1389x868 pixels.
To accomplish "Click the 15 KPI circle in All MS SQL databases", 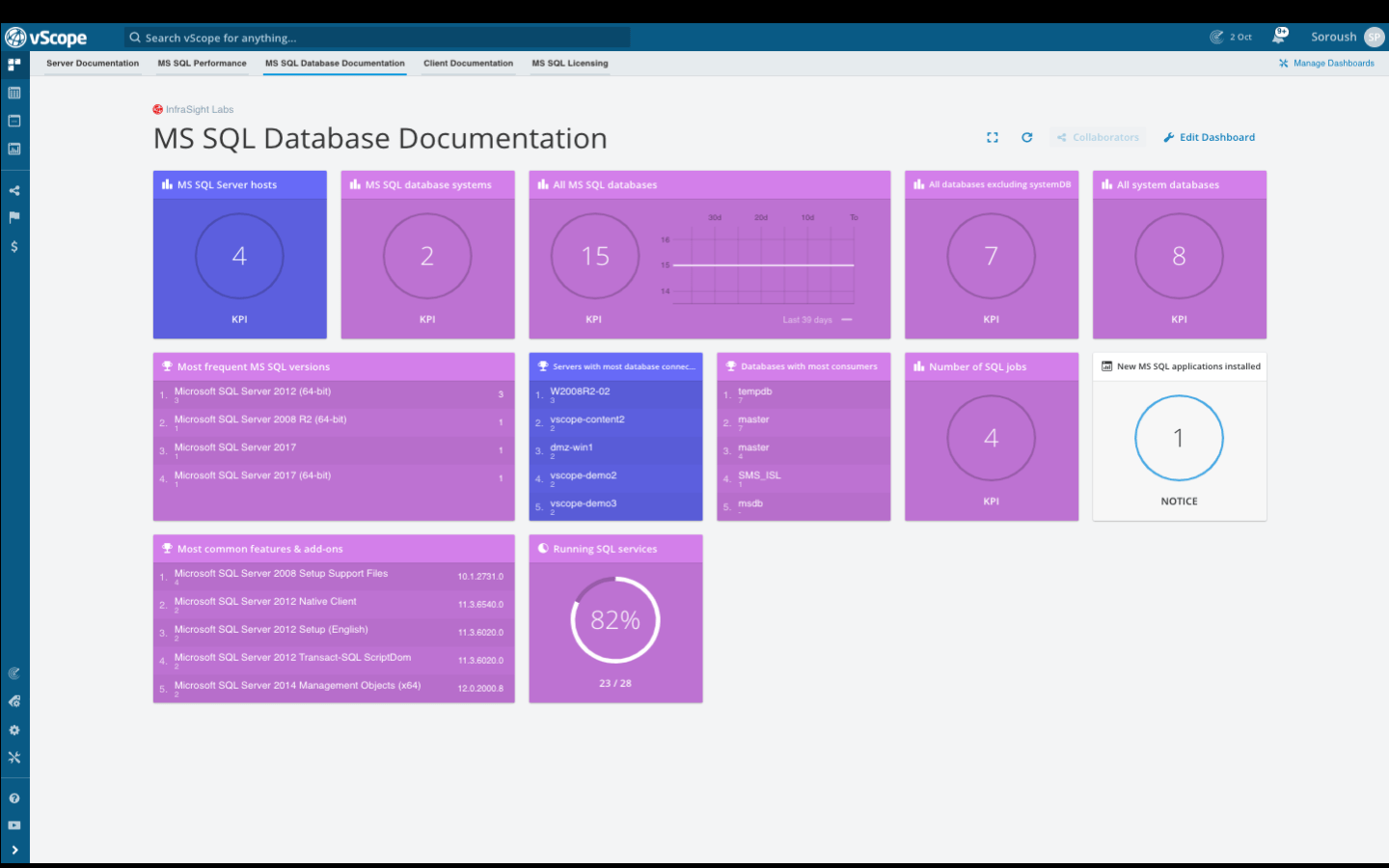I will click(x=595, y=256).
